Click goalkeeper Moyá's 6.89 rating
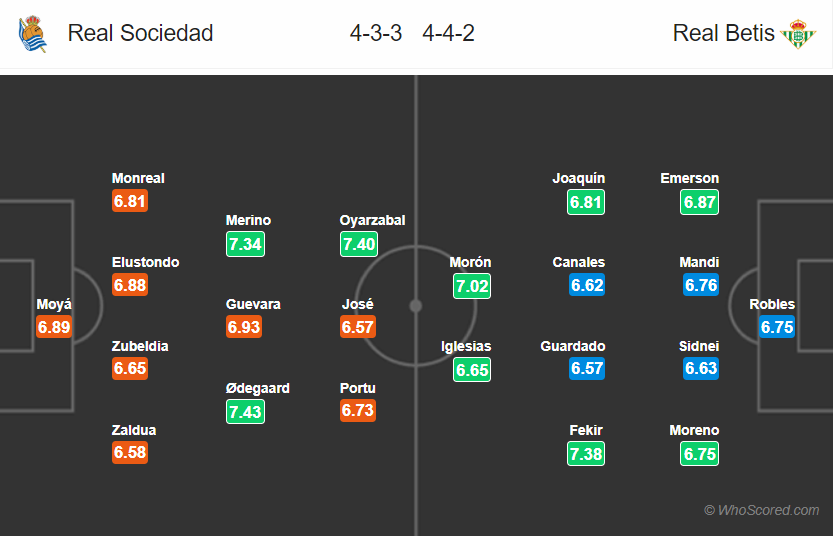This screenshot has height=536, width=835. 54,327
